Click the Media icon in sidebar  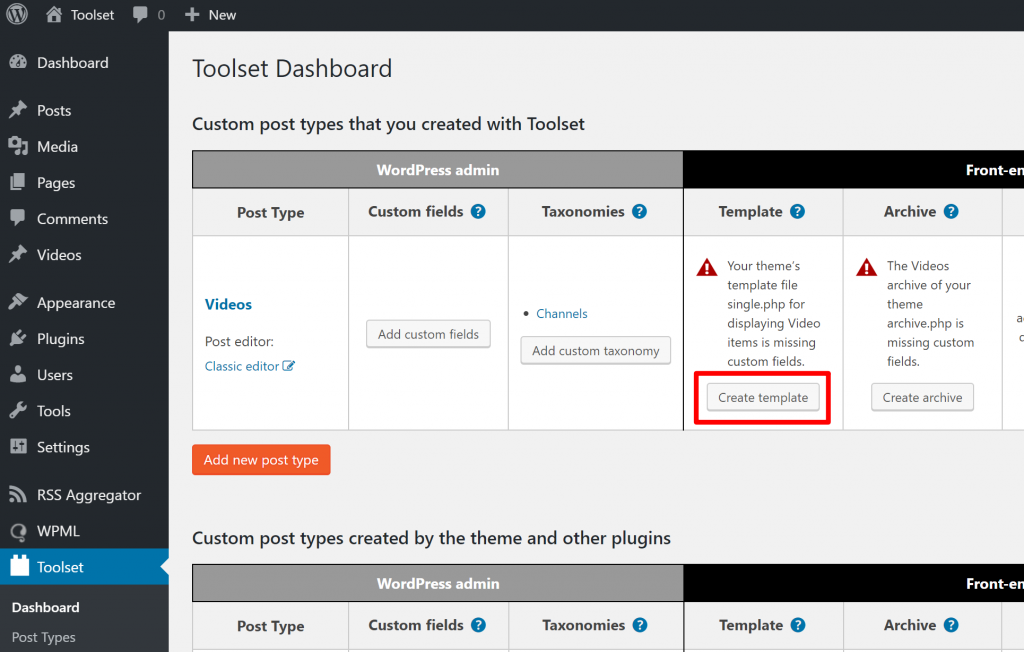(18, 146)
